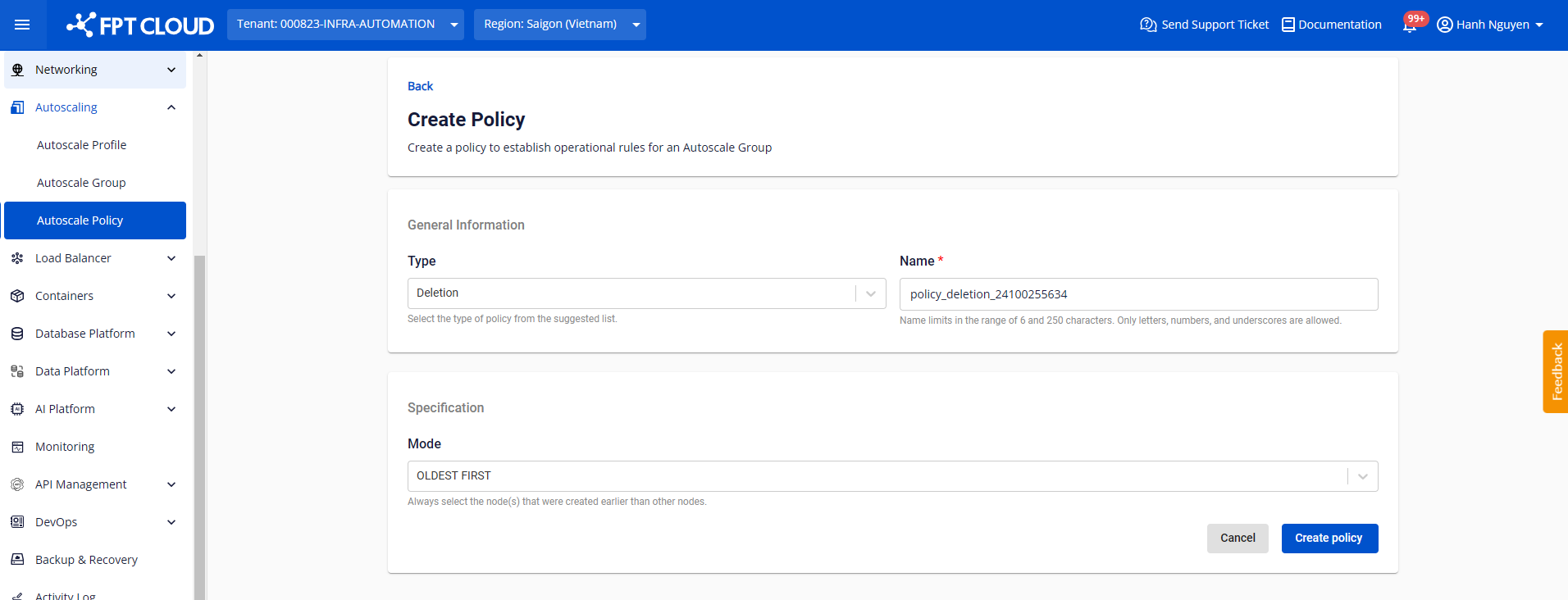Open the Tenant selector dropdown
Screen dimensions: 1568x600
click(x=345, y=25)
